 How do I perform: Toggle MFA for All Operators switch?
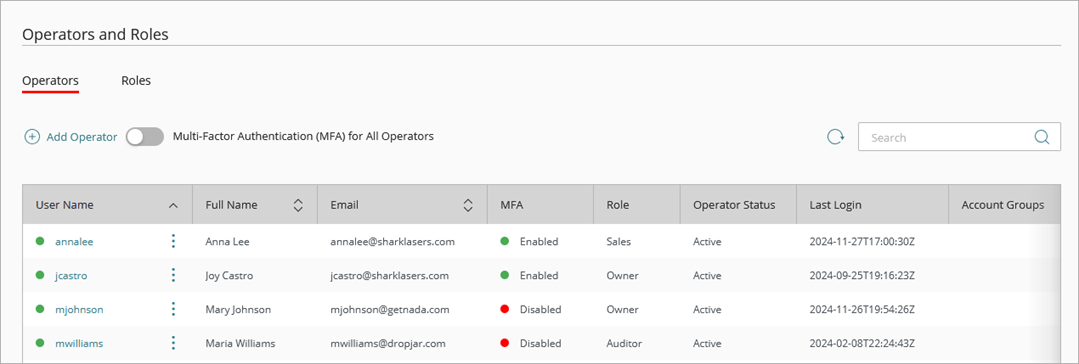point(145,137)
